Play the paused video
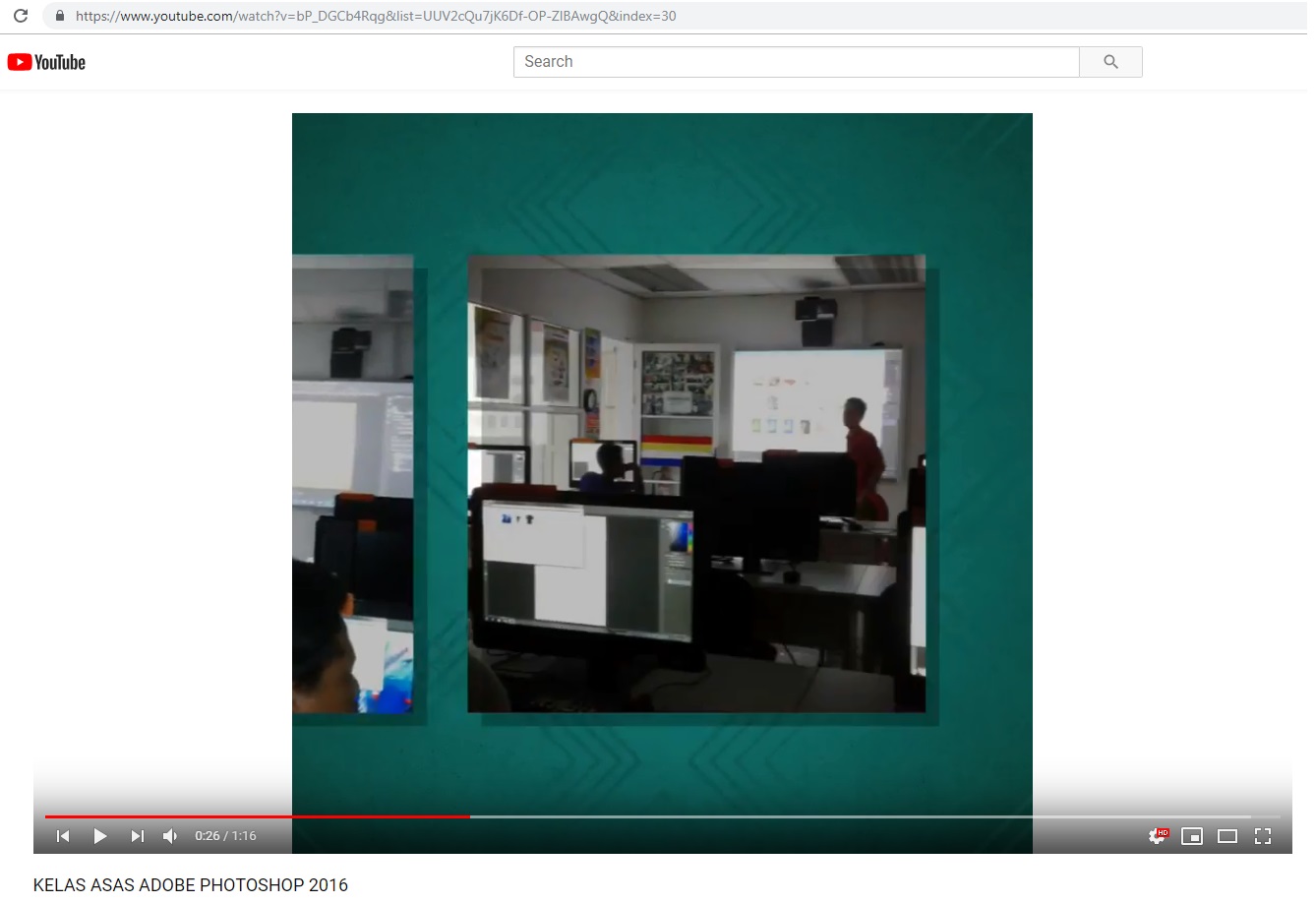The height and width of the screenshot is (904, 1316). (x=99, y=836)
